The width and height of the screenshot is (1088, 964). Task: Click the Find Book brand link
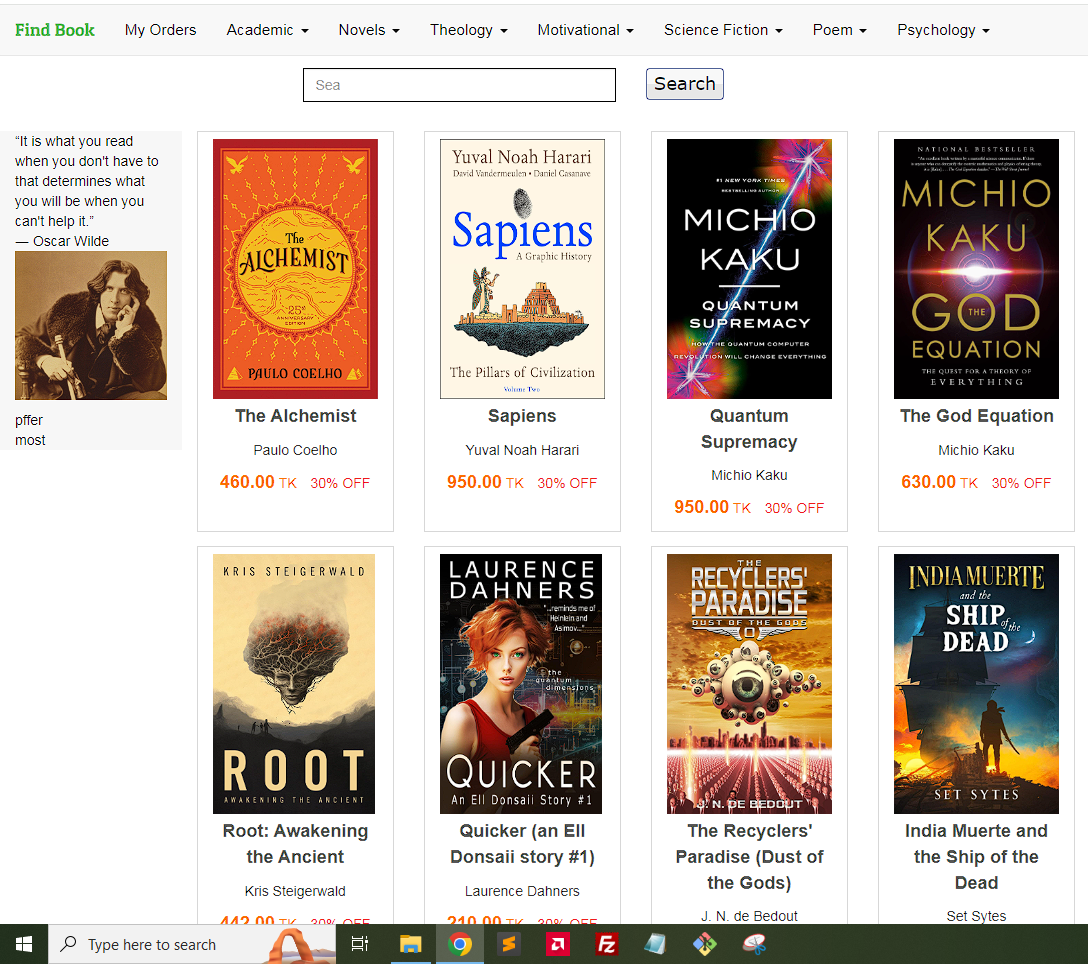click(x=55, y=30)
